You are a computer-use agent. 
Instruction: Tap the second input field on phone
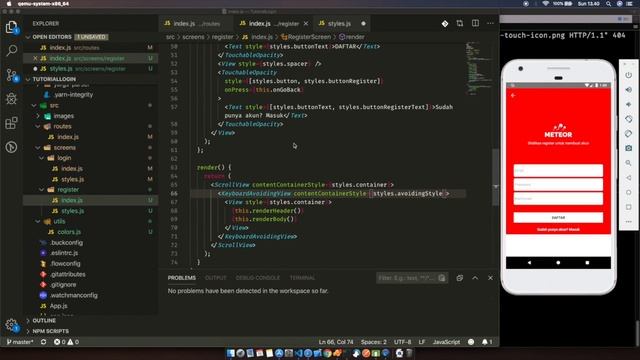pyautogui.click(x=558, y=184)
